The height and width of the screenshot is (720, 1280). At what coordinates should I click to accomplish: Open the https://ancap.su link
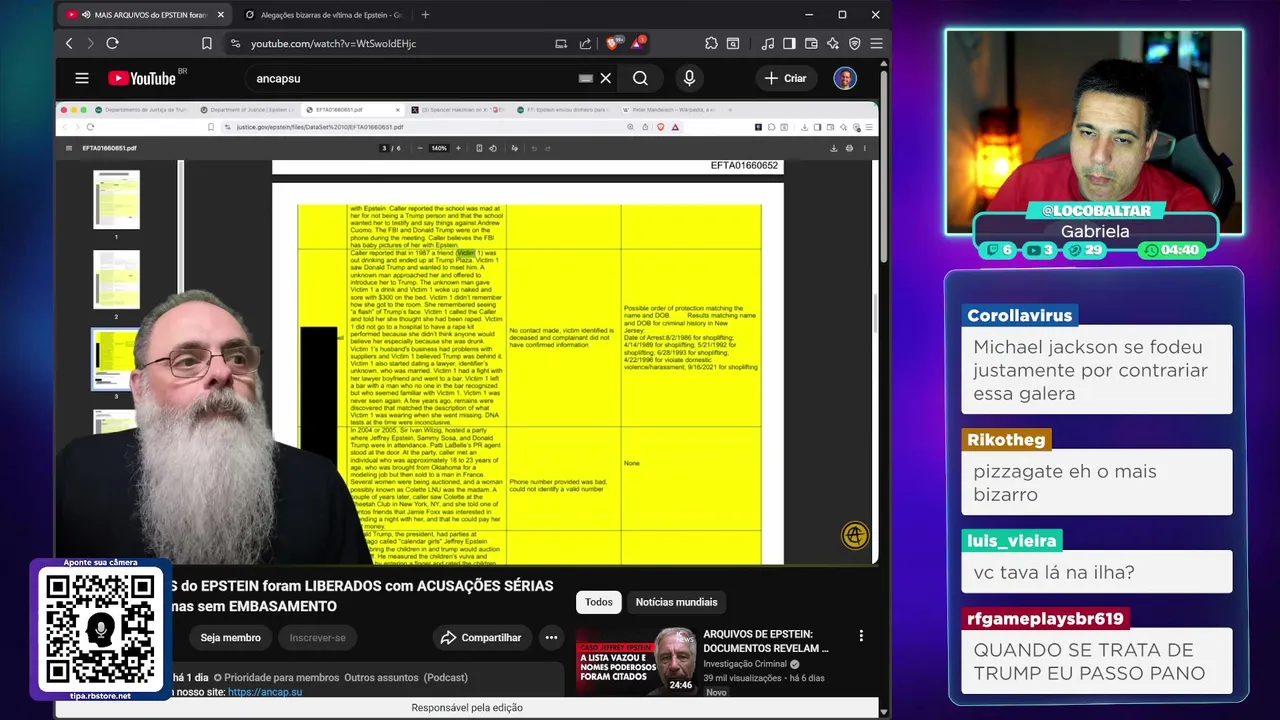[265, 692]
